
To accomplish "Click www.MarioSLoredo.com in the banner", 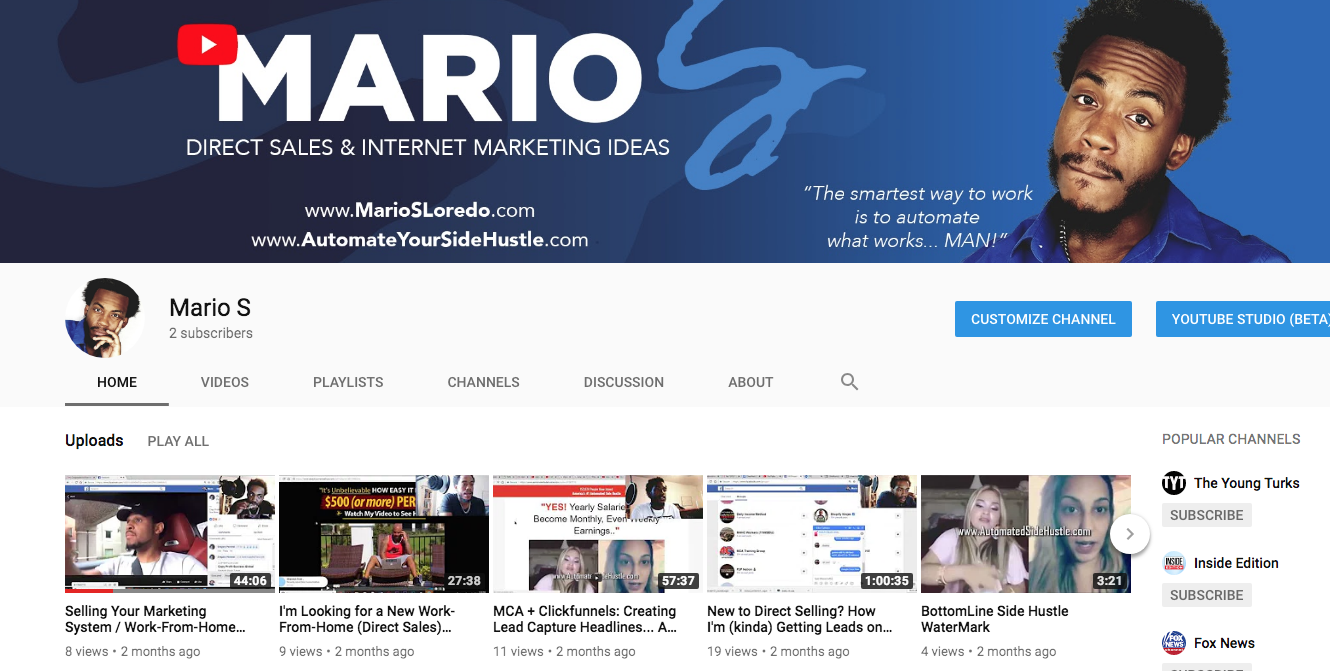I will click(x=420, y=211).
